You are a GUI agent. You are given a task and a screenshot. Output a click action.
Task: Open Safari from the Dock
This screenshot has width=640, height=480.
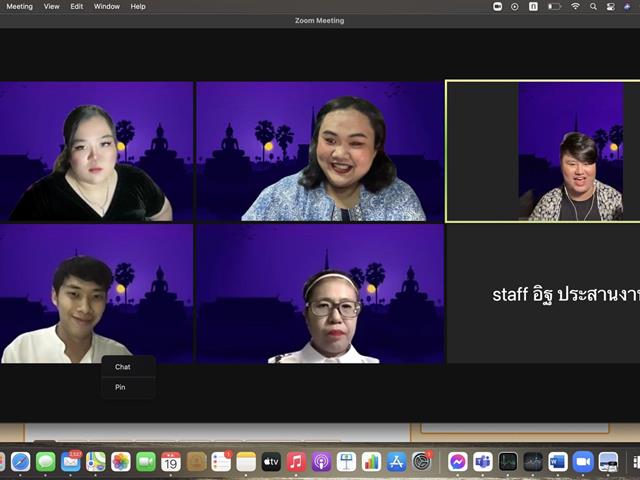[x=20, y=462]
